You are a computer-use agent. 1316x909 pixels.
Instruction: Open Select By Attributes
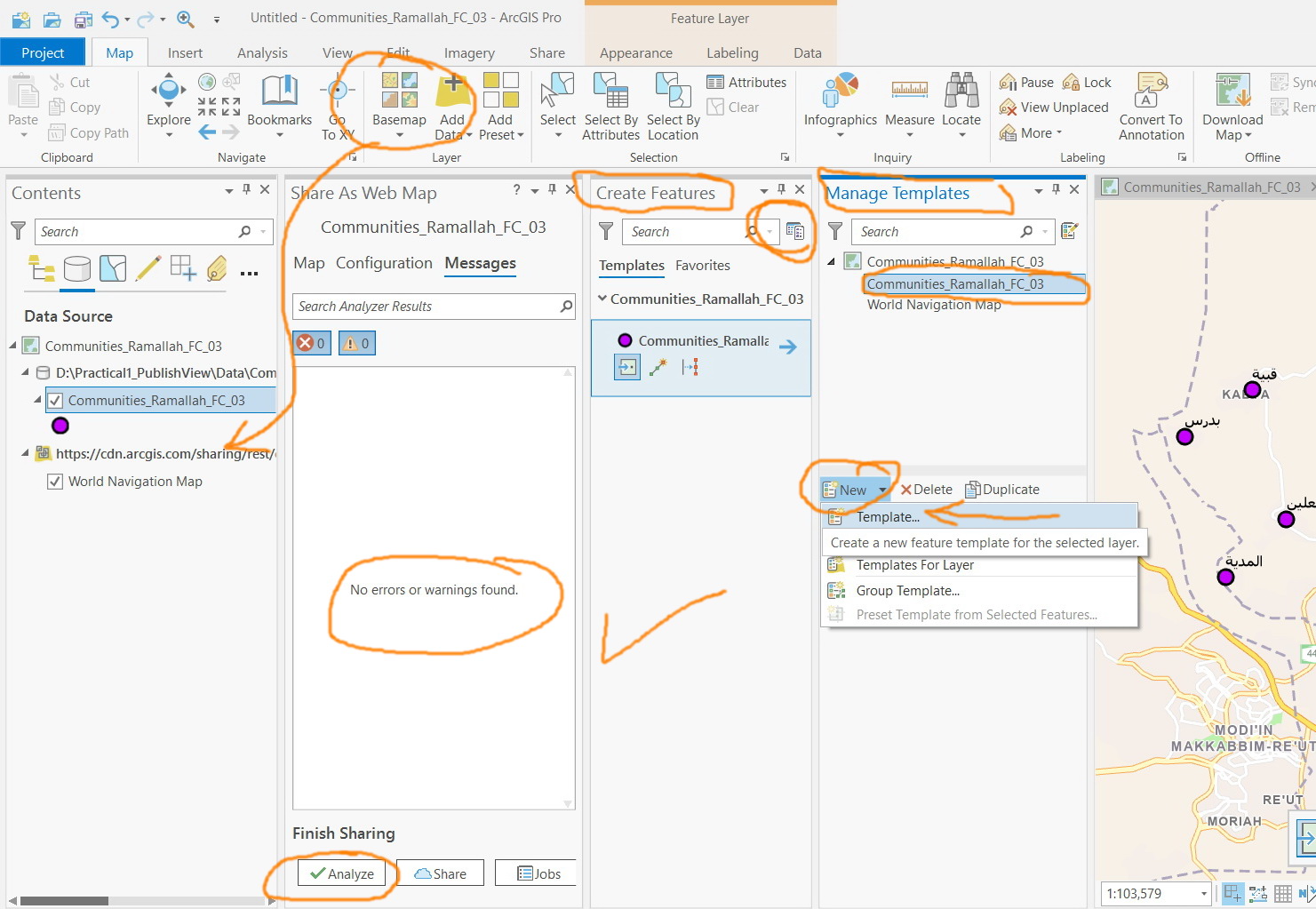coord(610,106)
